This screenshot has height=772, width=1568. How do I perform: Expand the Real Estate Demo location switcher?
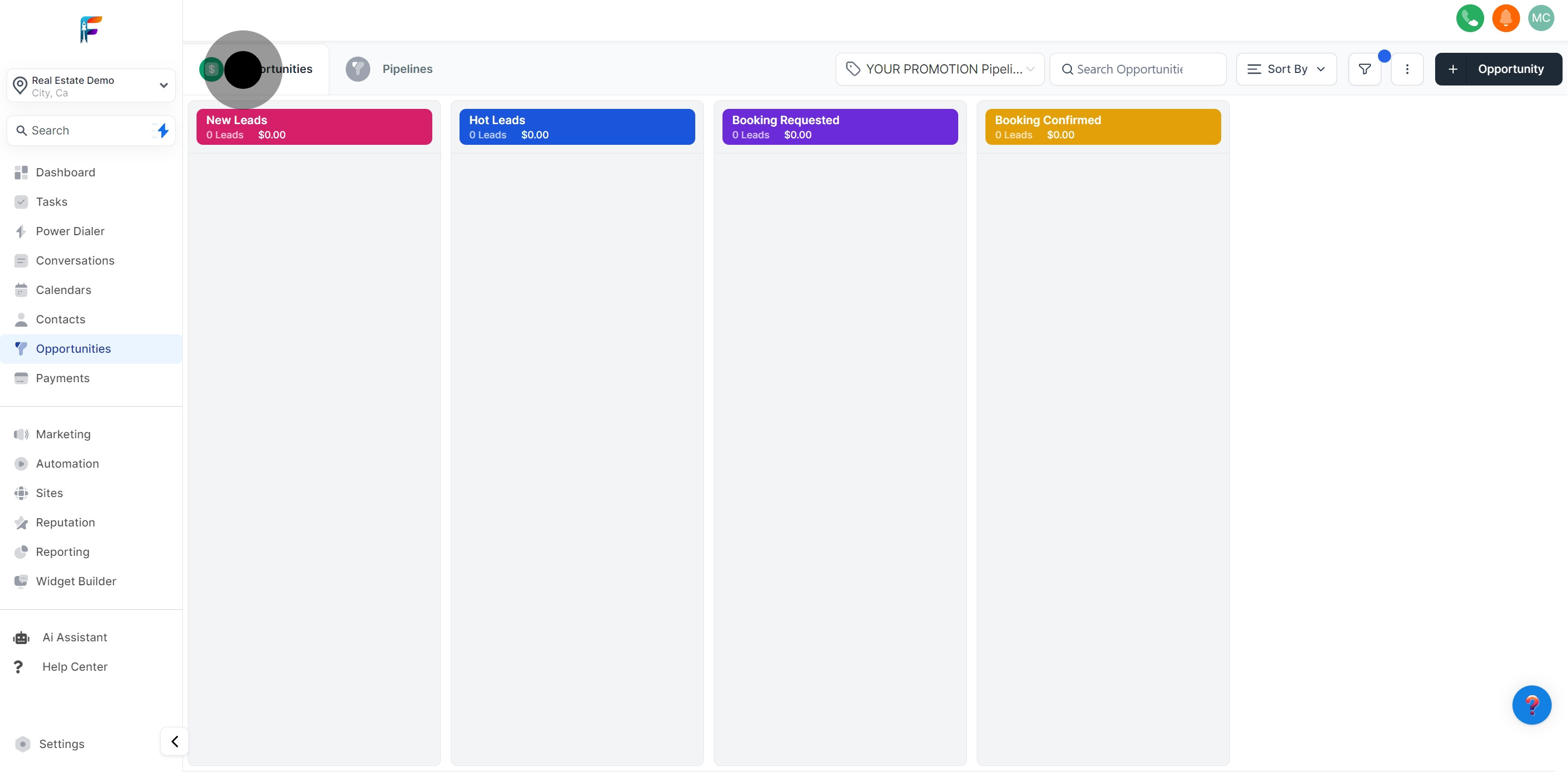point(91,86)
